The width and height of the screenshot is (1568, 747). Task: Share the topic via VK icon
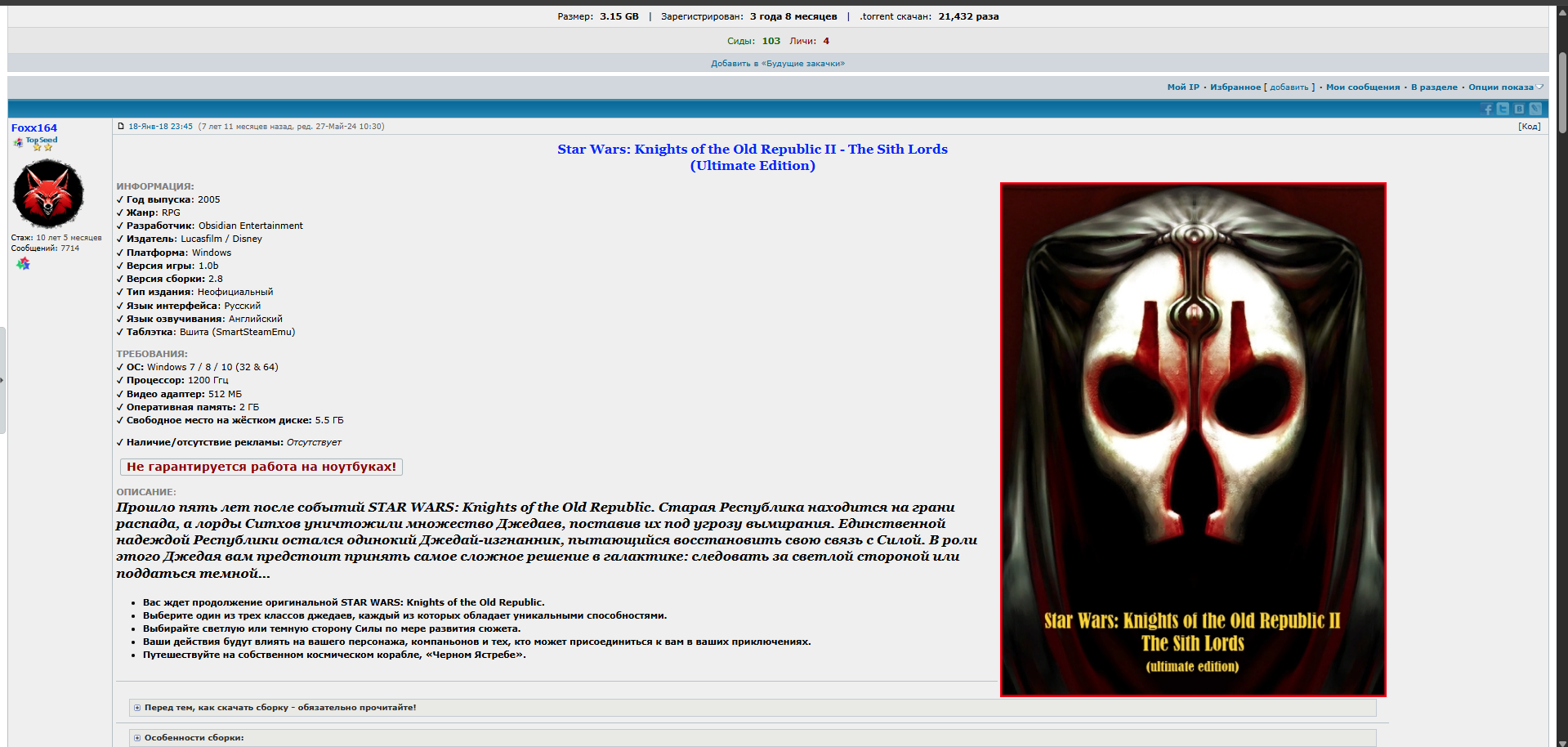point(1519,109)
